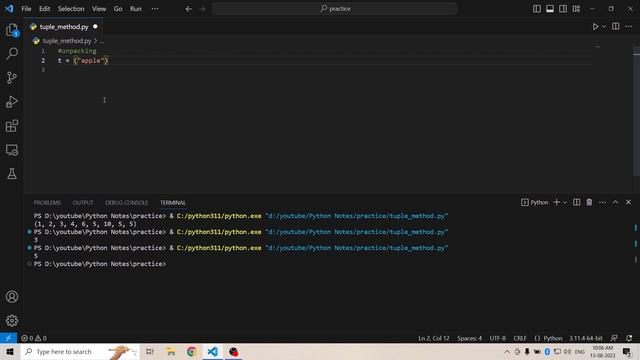Open the Windows Start menu
Screen dimensions: 640x360
(10, 351)
